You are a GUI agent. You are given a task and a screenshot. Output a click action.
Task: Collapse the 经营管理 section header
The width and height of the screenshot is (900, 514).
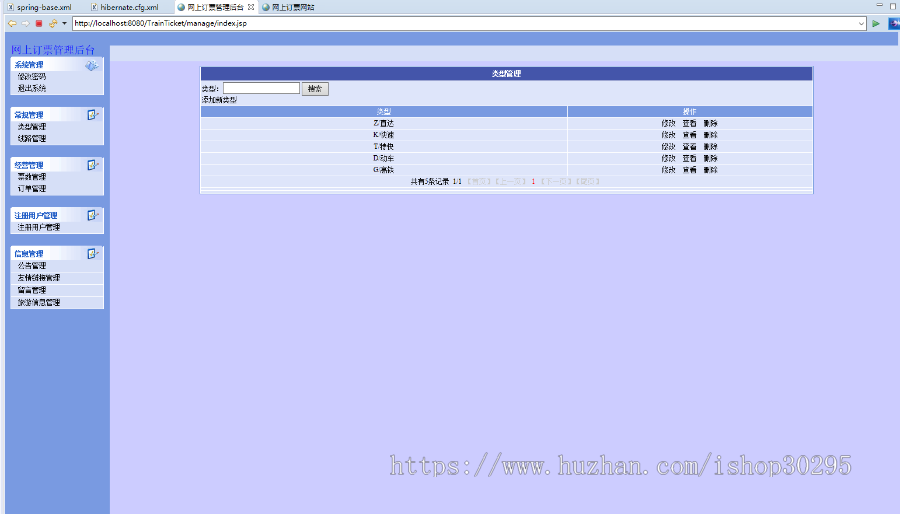click(57, 165)
